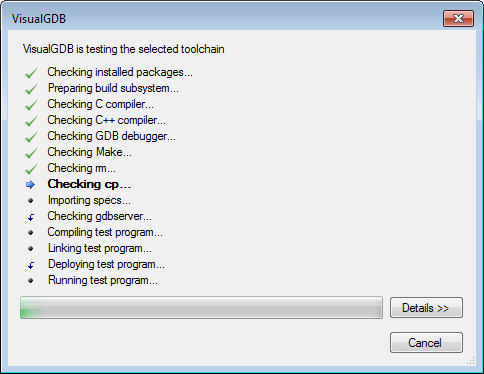Click the green tick for Checking C++ compiler
Screen dimensions: 484x374
31,121
